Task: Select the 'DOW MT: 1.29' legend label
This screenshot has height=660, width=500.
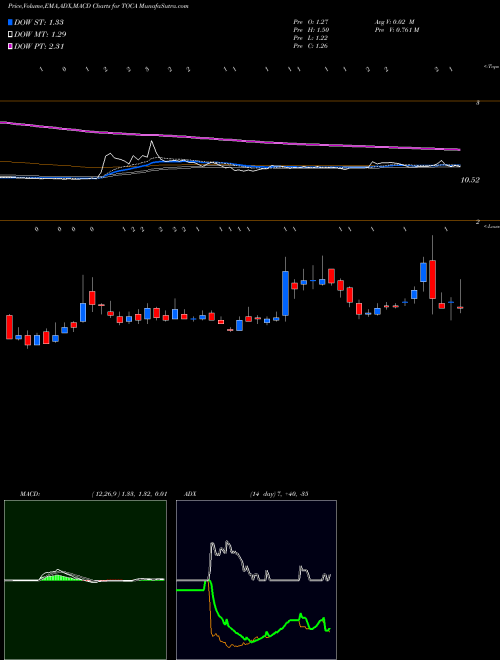Action: coord(40,35)
